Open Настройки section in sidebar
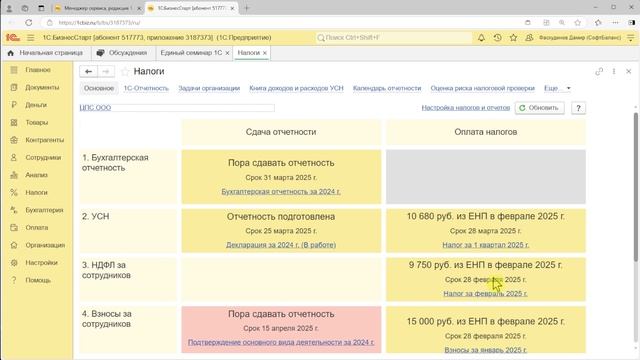This screenshot has height=360, width=640. (x=41, y=262)
